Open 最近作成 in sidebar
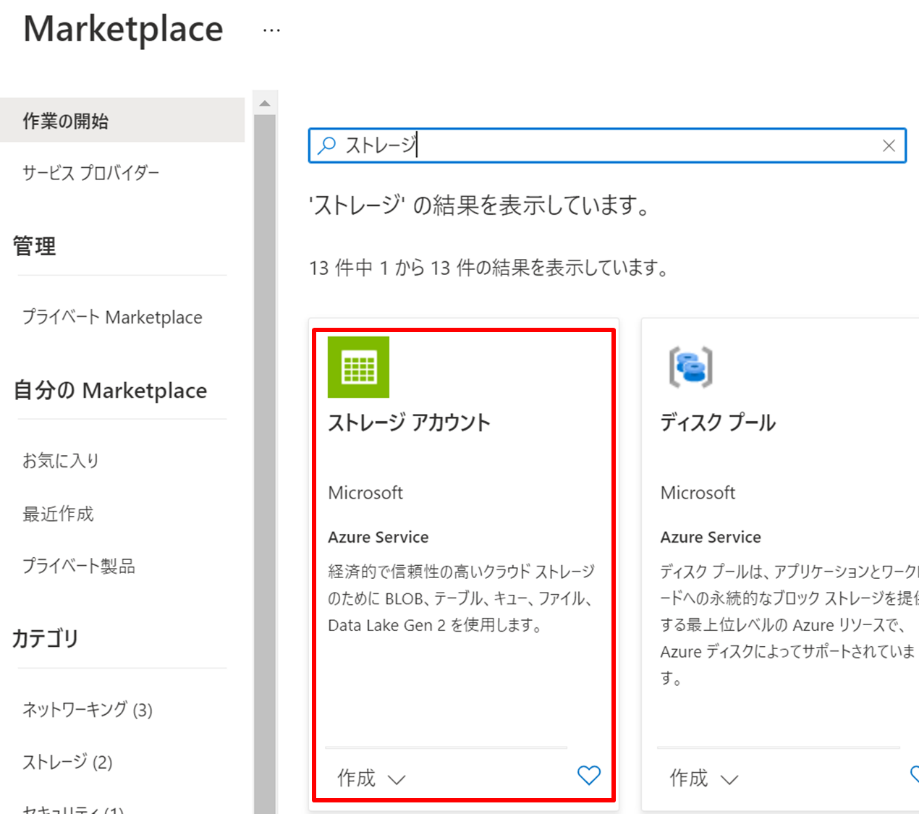 [x=58, y=514]
